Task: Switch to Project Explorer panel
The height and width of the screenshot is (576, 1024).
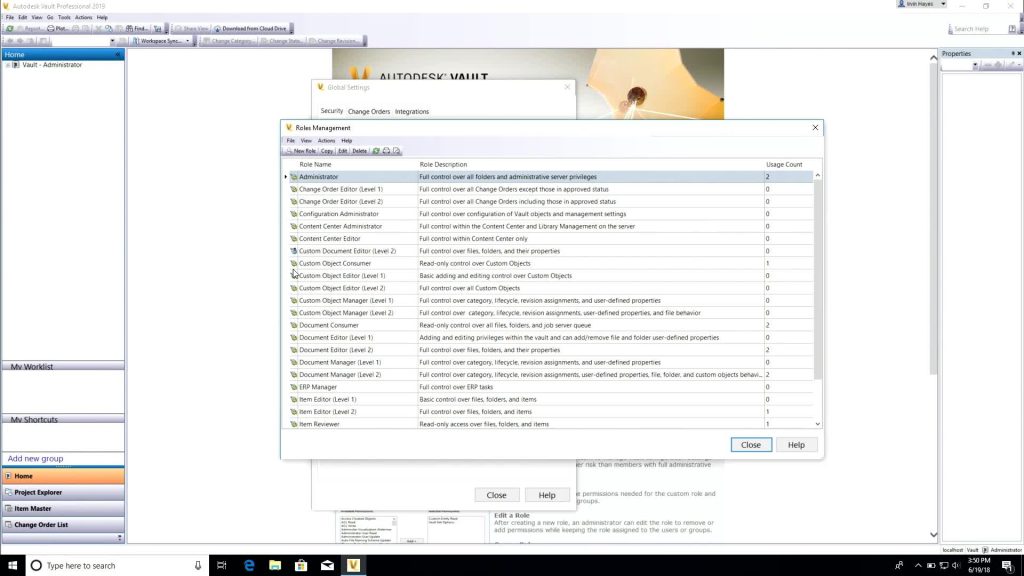Action: click(40, 492)
